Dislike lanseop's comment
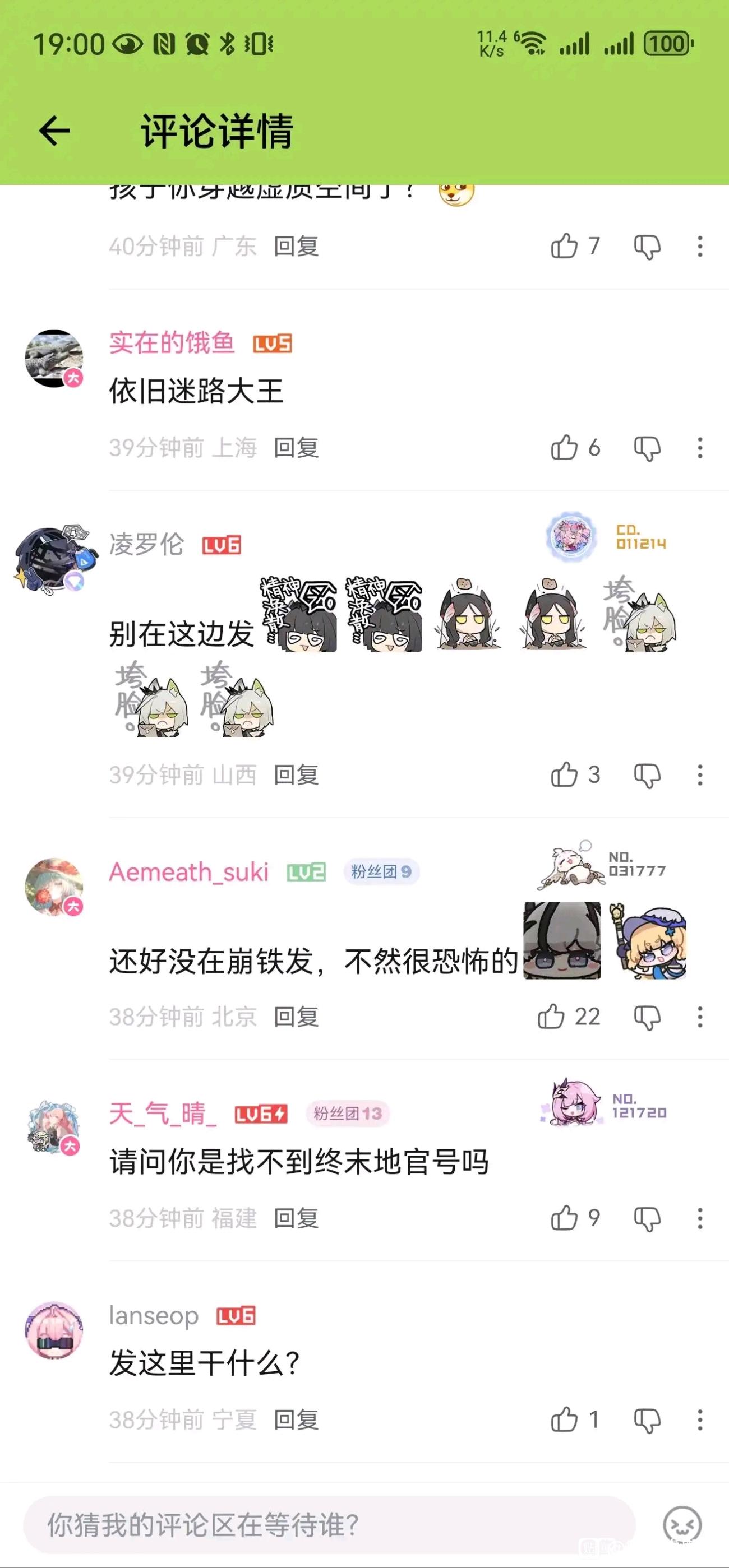 [x=647, y=1421]
